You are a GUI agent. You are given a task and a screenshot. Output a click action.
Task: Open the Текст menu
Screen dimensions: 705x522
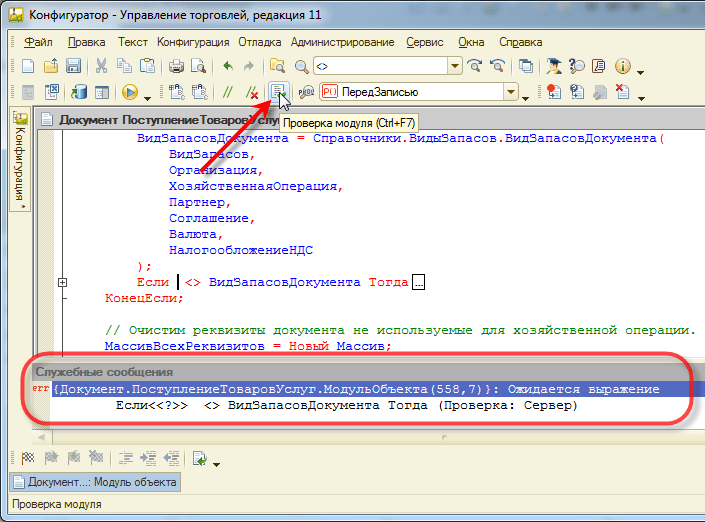click(133, 42)
